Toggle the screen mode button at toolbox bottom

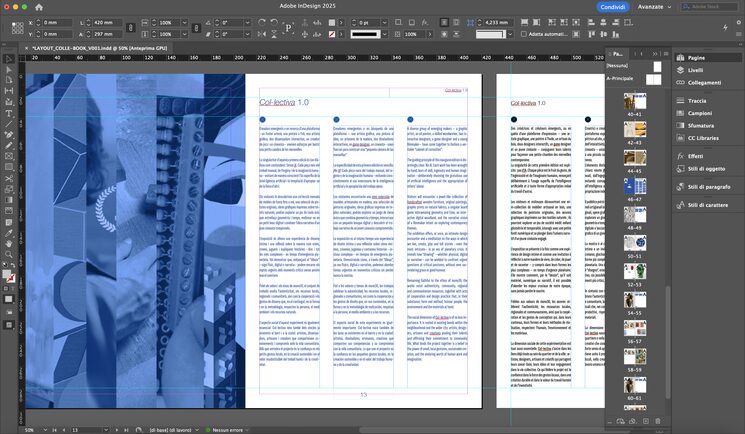pos(9,325)
